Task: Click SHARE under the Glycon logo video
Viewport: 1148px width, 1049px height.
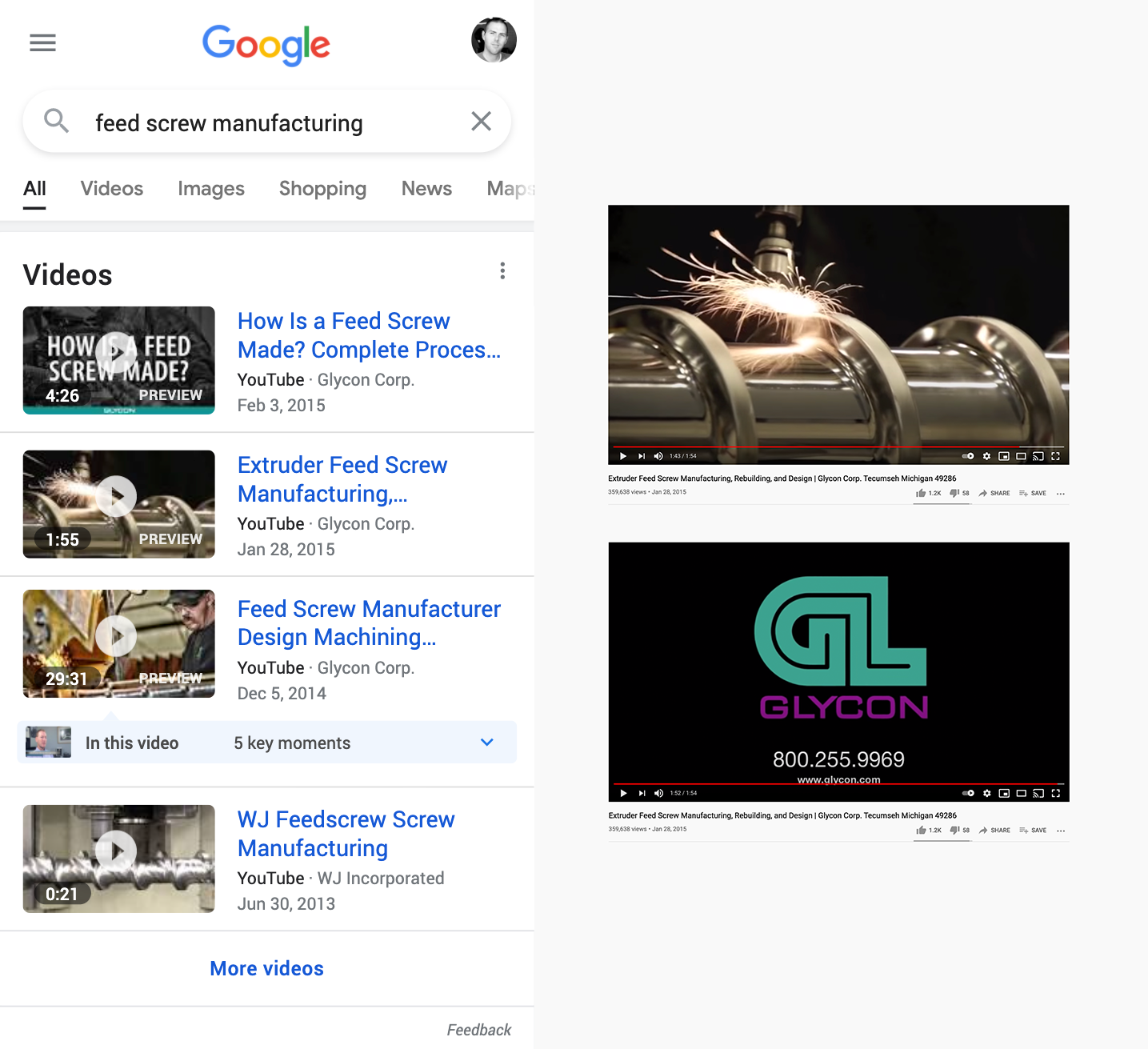Action: point(994,830)
